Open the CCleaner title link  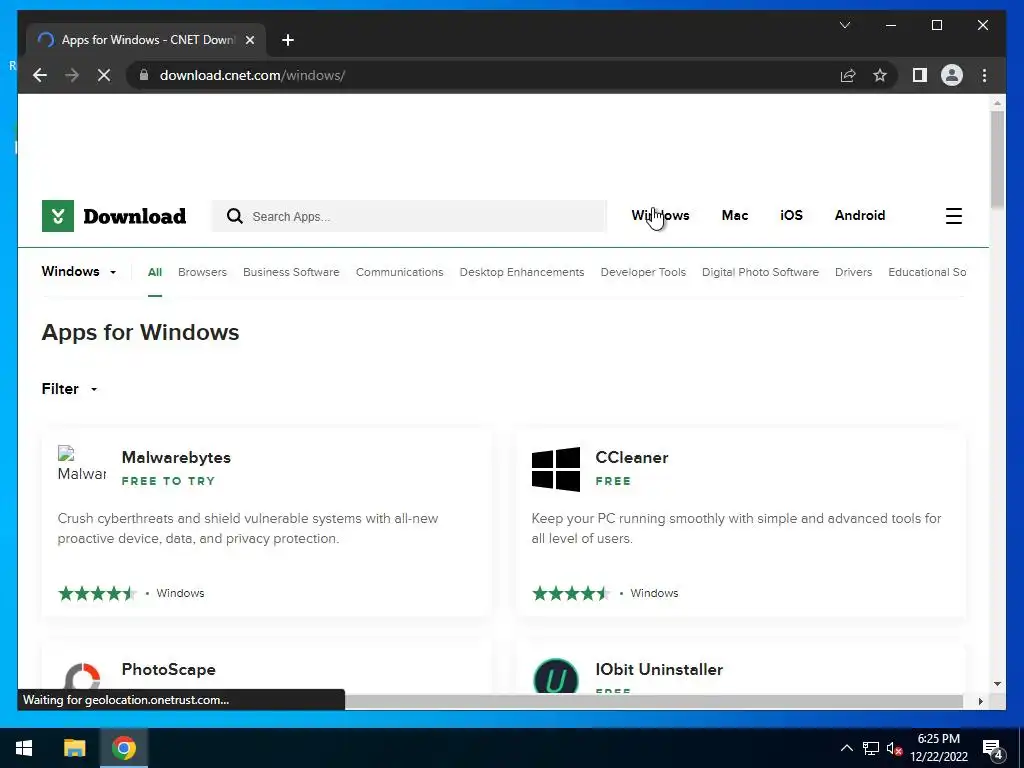coord(632,457)
